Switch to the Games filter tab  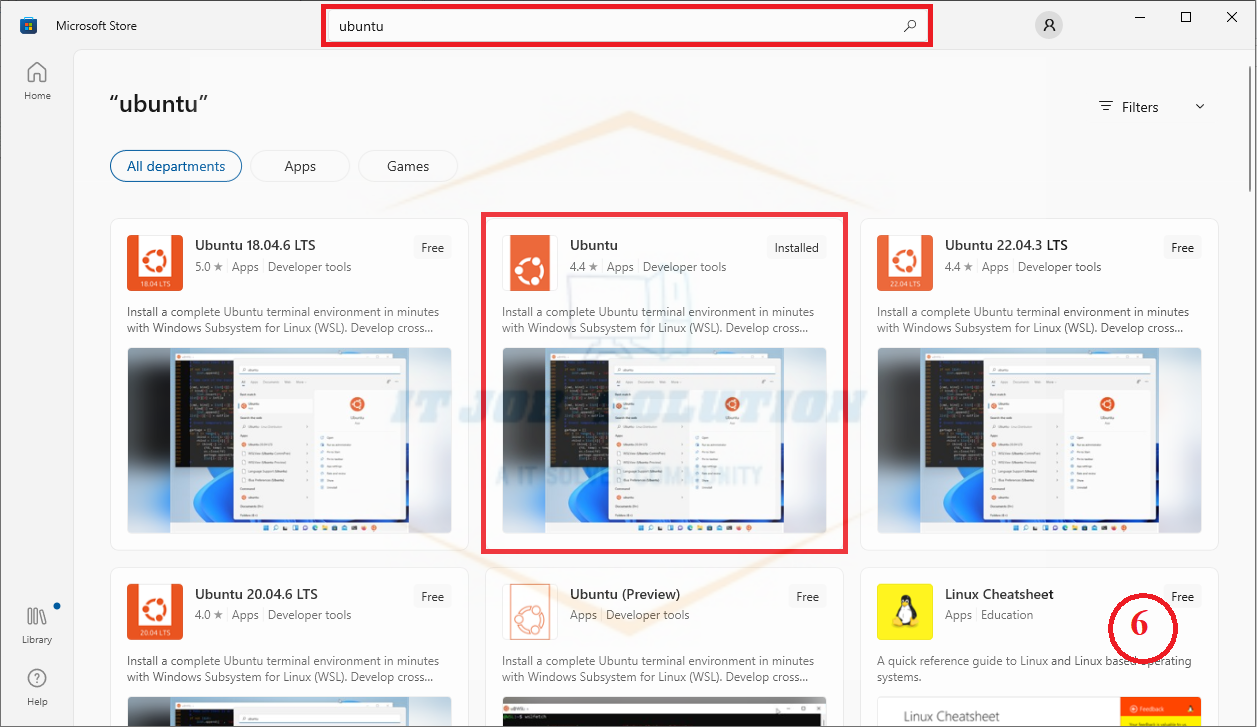(408, 167)
